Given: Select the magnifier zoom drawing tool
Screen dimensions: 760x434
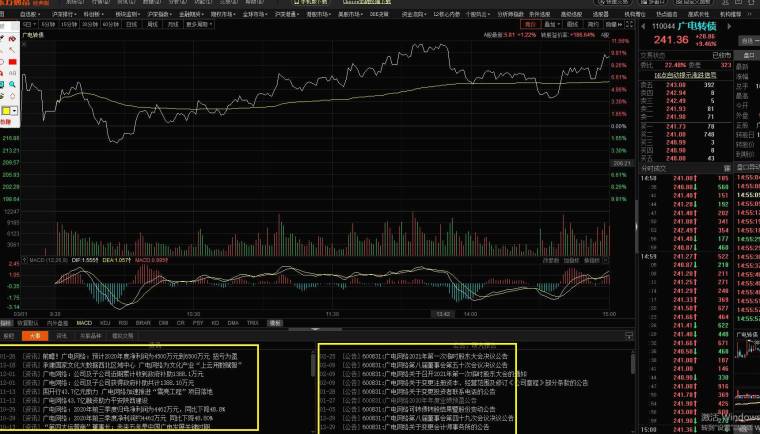Looking at the screenshot, I should coord(12,84).
